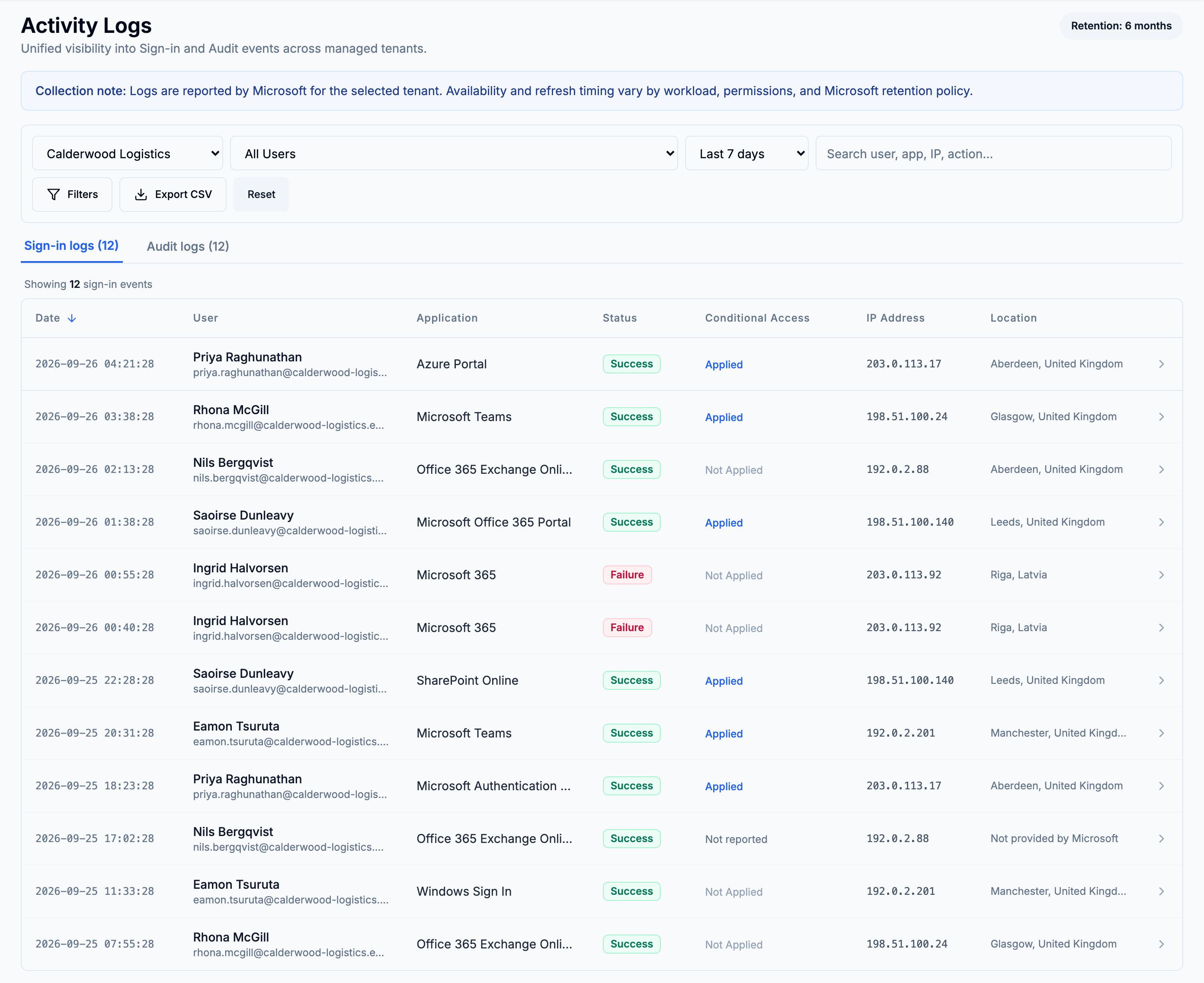The height and width of the screenshot is (983, 1204).
Task: Click the User column header
Action: click(206, 318)
